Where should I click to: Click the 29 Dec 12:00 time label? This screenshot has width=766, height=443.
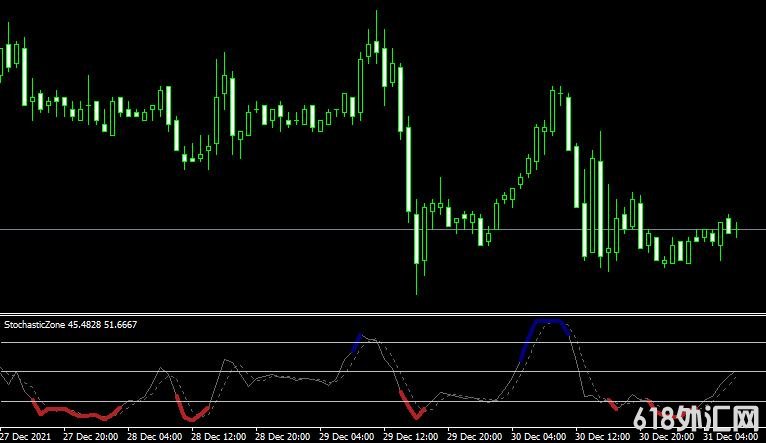(x=410, y=436)
